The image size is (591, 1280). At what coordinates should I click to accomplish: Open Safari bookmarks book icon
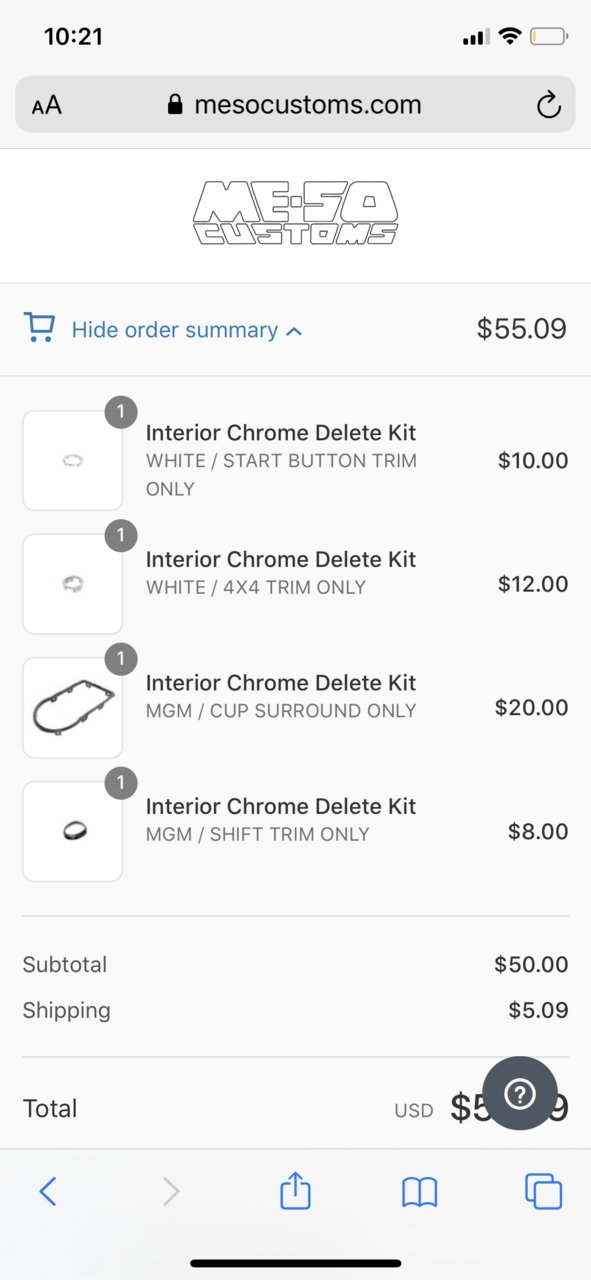(x=420, y=1191)
